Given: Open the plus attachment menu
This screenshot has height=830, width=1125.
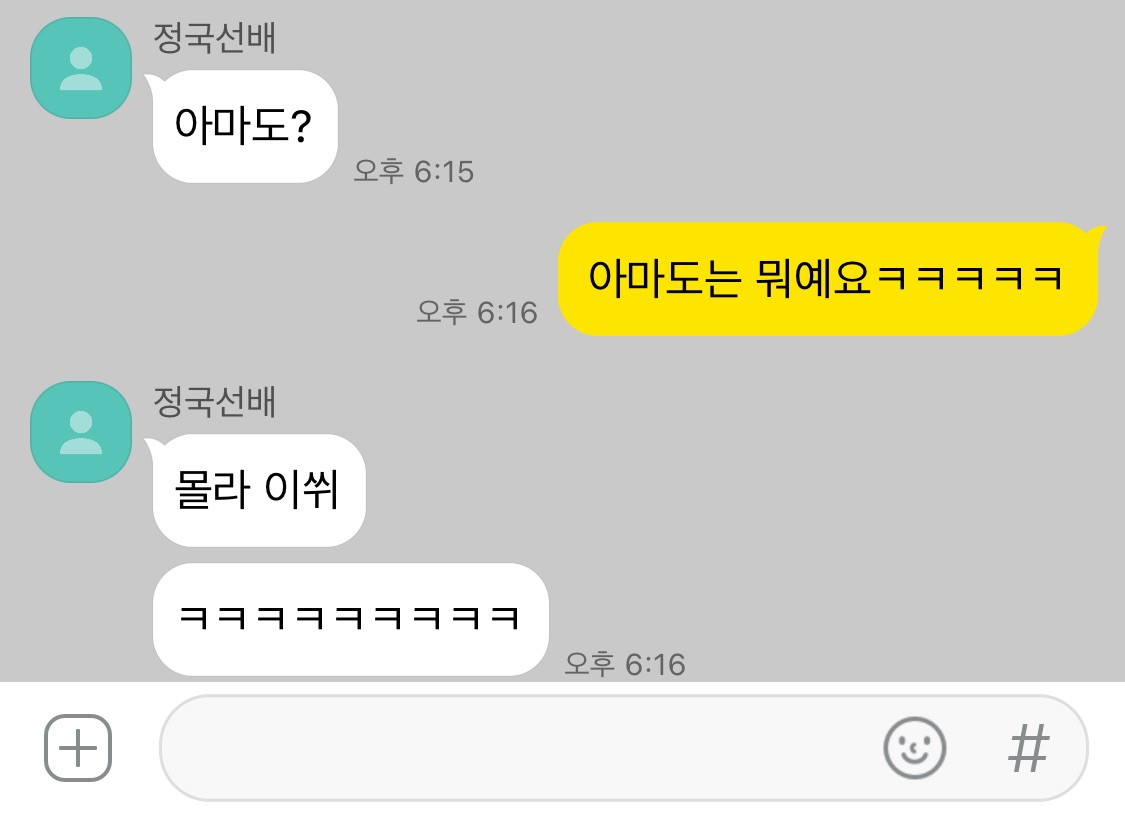Looking at the screenshot, I should (x=77, y=748).
